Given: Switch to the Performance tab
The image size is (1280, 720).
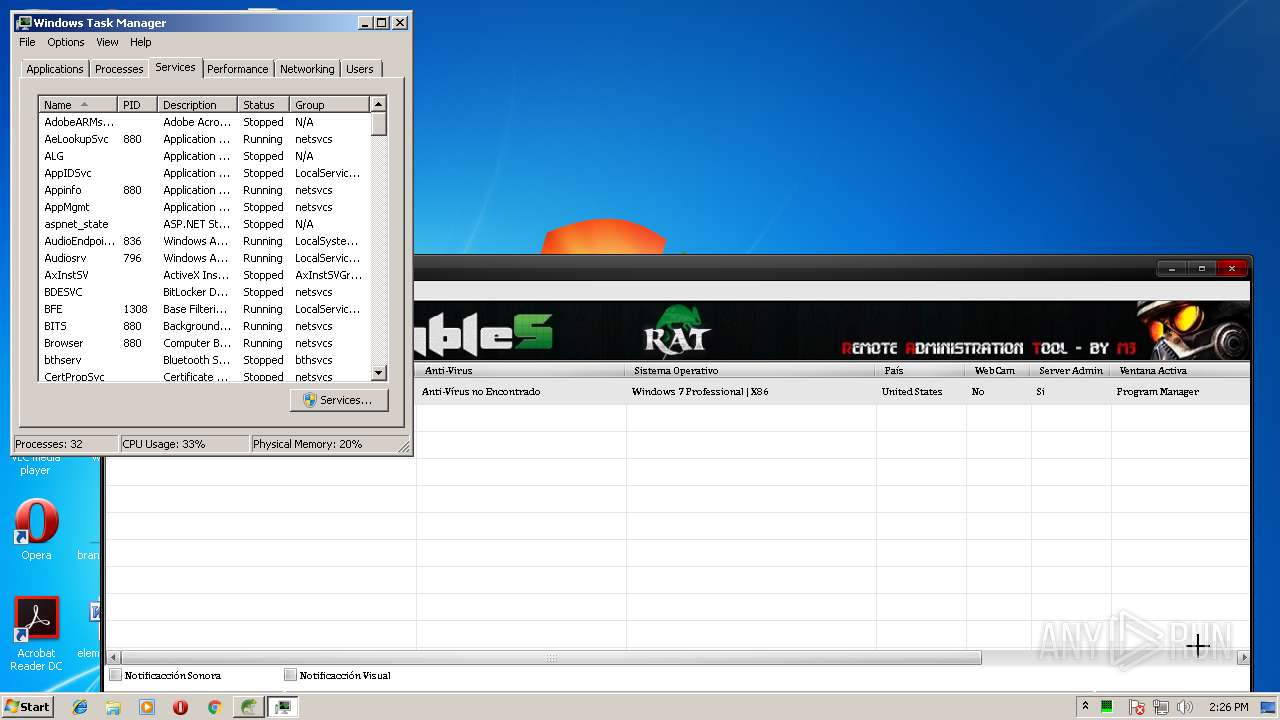Looking at the screenshot, I should pyautogui.click(x=238, y=69).
